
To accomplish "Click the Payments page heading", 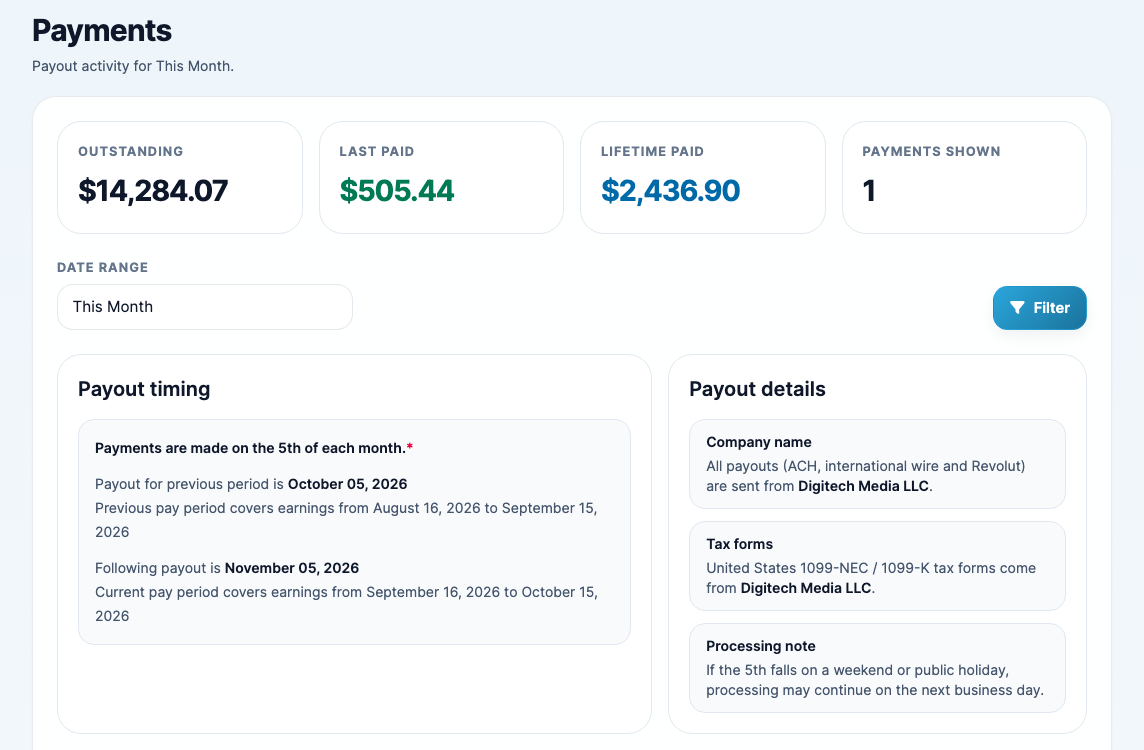I will click(x=102, y=31).
